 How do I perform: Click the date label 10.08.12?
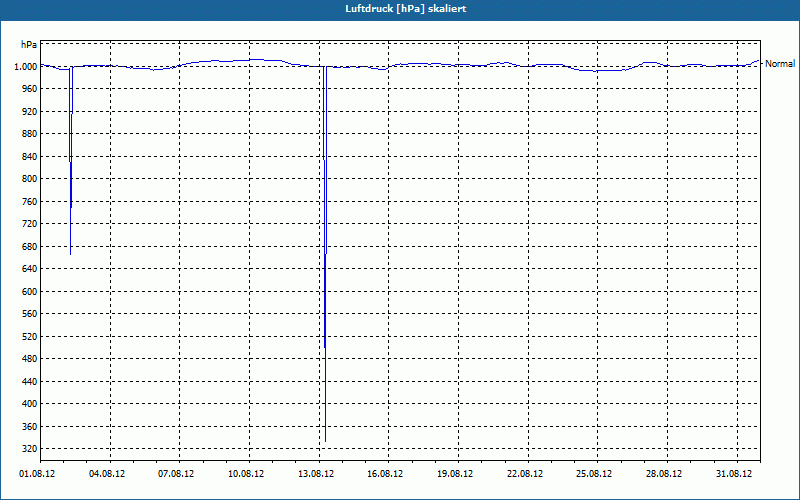pyautogui.click(x=246, y=474)
